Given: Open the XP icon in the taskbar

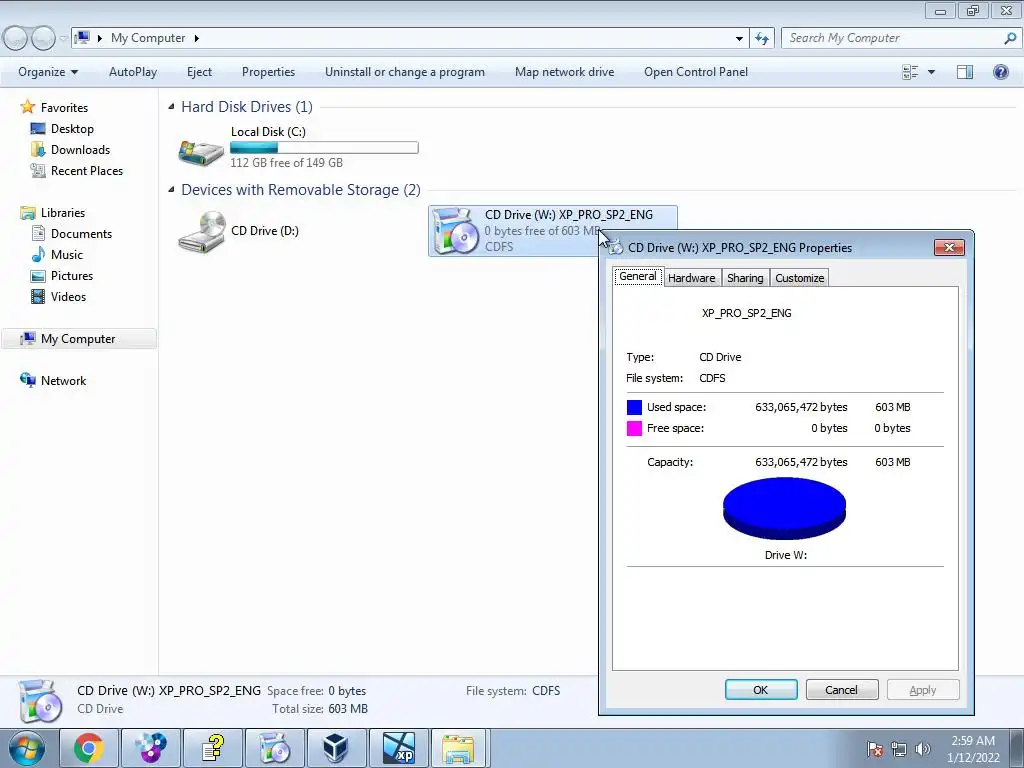Looking at the screenshot, I should click(x=398, y=748).
